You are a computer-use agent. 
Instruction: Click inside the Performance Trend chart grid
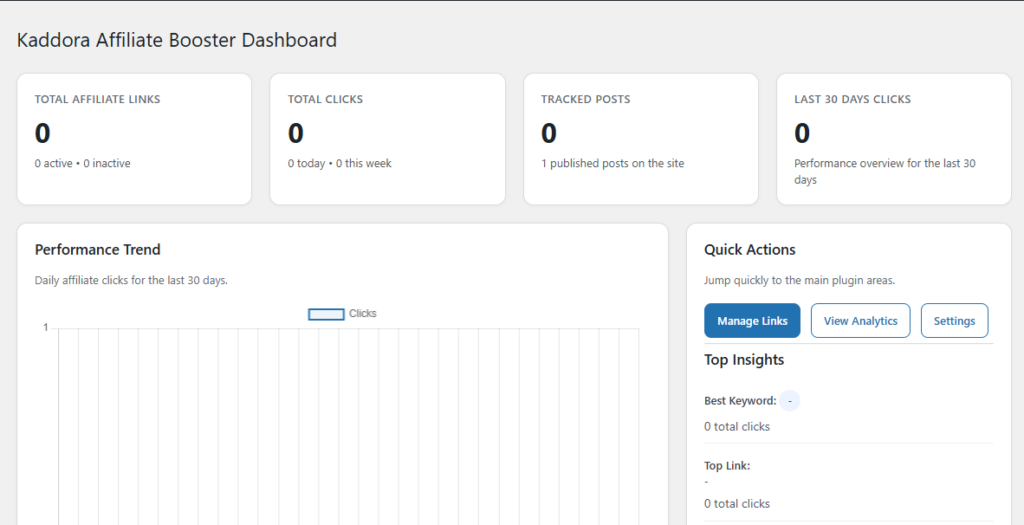(x=348, y=420)
